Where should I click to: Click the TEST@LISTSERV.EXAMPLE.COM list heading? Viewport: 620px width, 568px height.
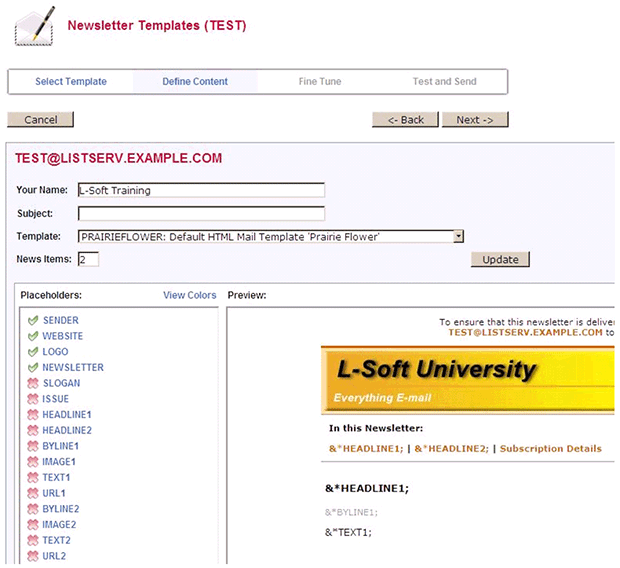(119, 158)
